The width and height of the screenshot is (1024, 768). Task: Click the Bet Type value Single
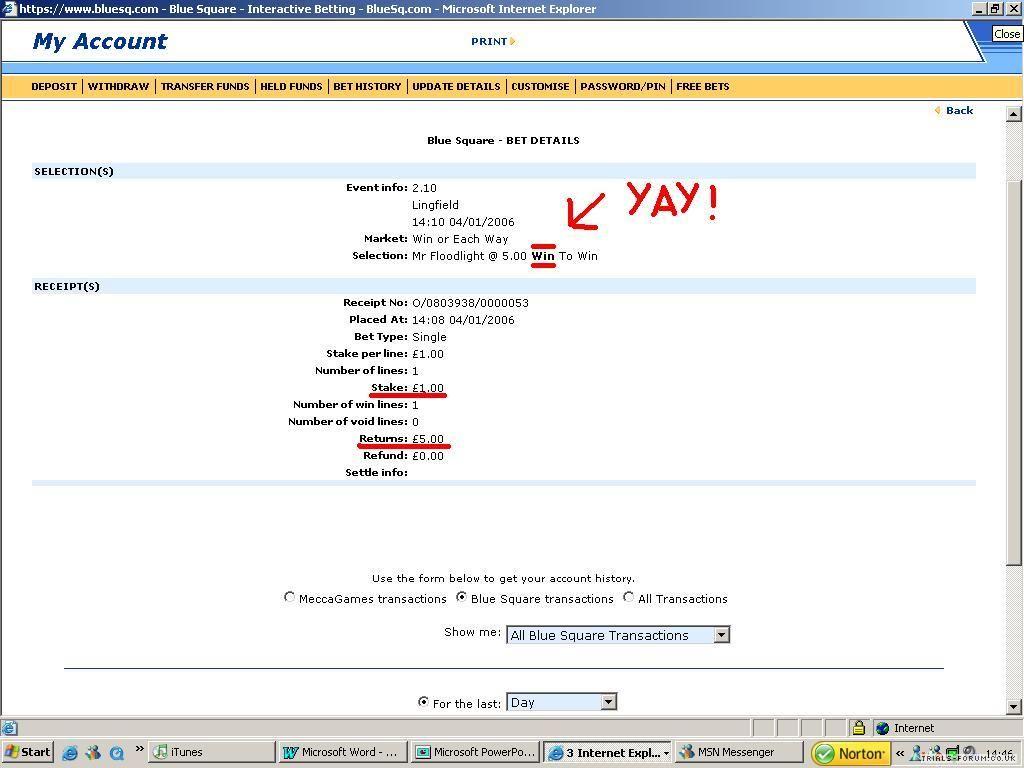point(429,337)
